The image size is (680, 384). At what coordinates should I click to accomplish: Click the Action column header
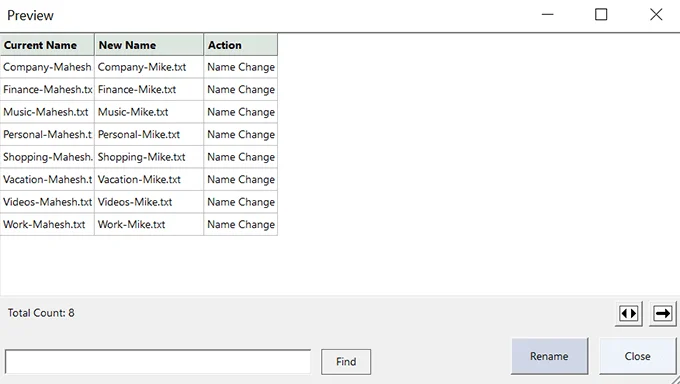tap(241, 45)
